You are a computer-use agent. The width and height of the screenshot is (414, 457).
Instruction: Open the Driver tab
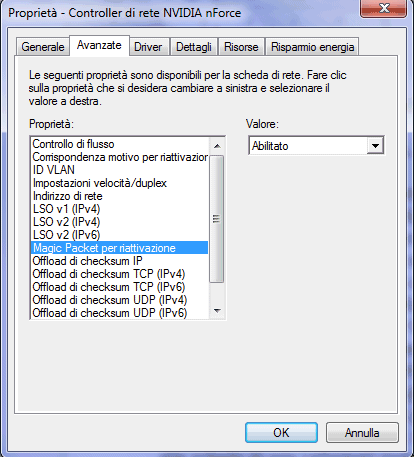click(x=148, y=47)
